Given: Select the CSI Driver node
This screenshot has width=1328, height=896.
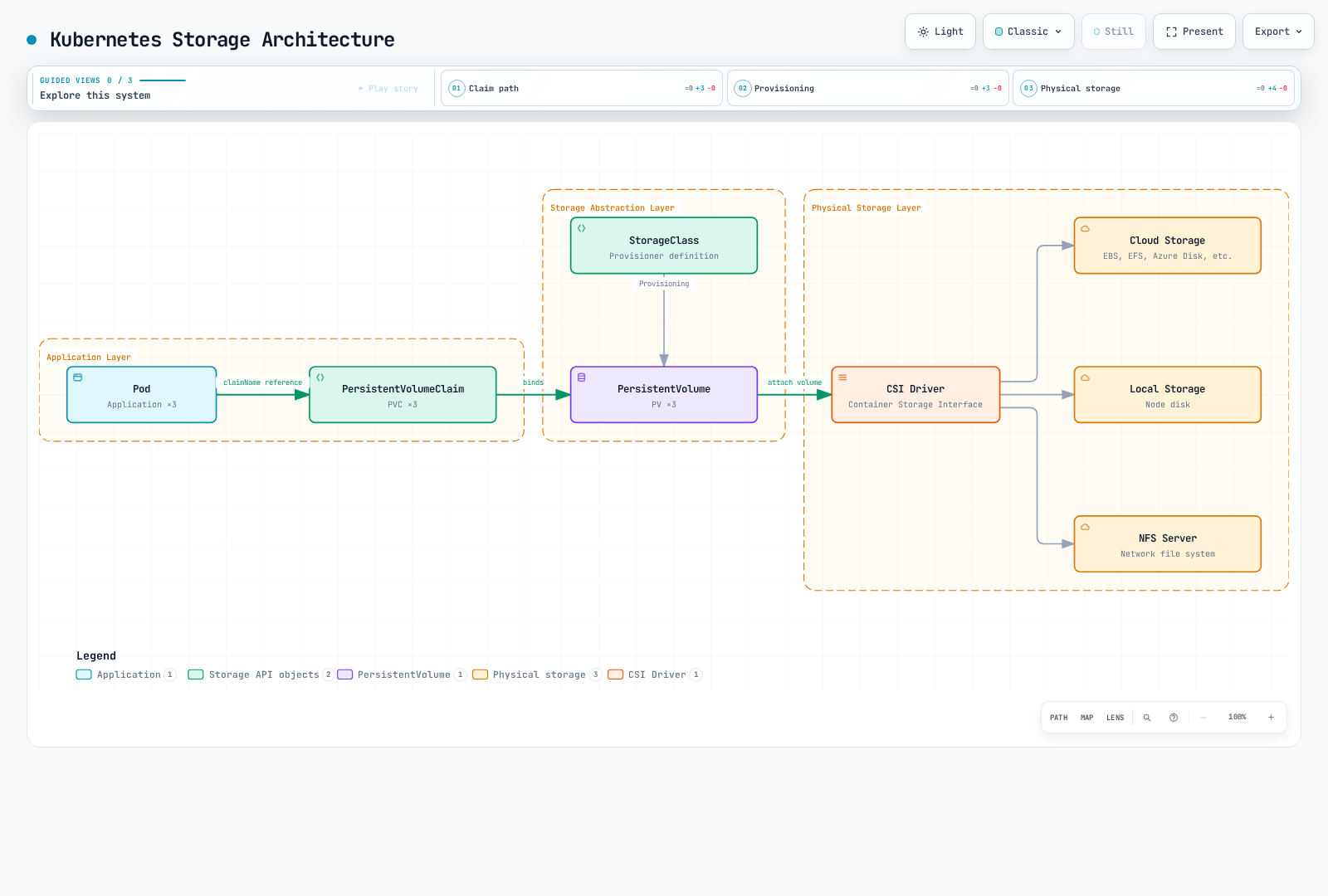Looking at the screenshot, I should pyautogui.click(x=915, y=395).
